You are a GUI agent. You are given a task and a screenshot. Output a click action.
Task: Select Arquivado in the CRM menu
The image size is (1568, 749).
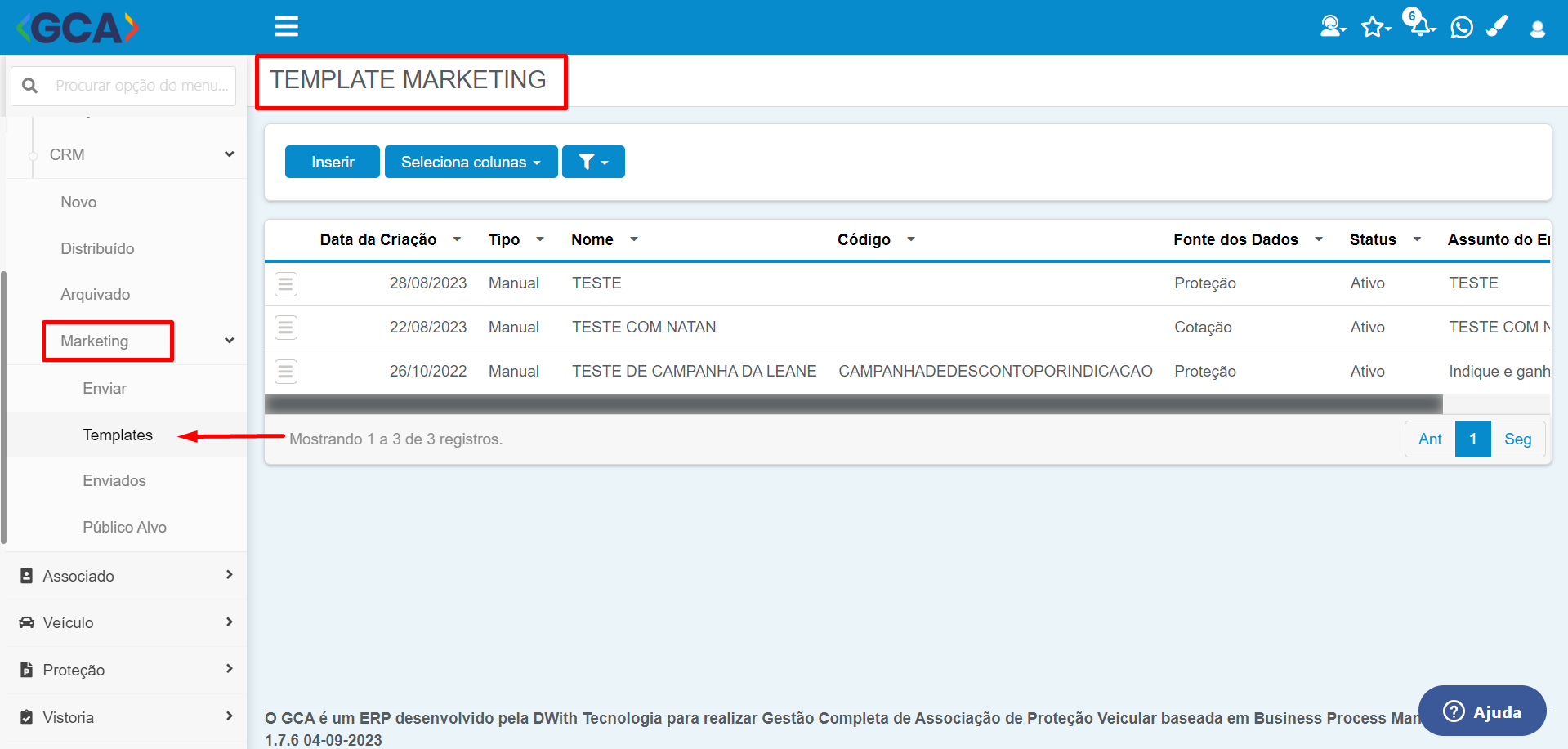click(x=95, y=294)
